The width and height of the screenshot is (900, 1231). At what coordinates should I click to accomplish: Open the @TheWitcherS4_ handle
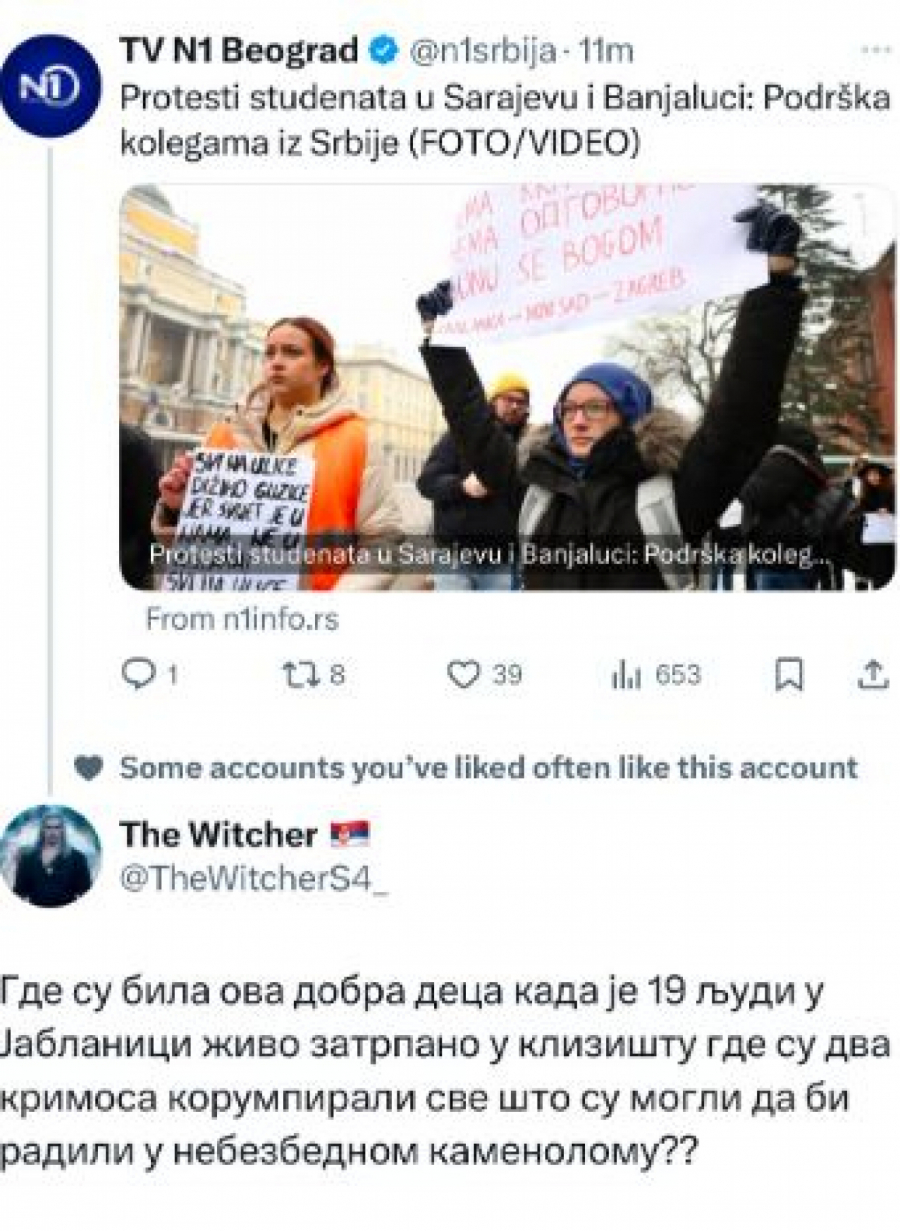click(x=252, y=879)
